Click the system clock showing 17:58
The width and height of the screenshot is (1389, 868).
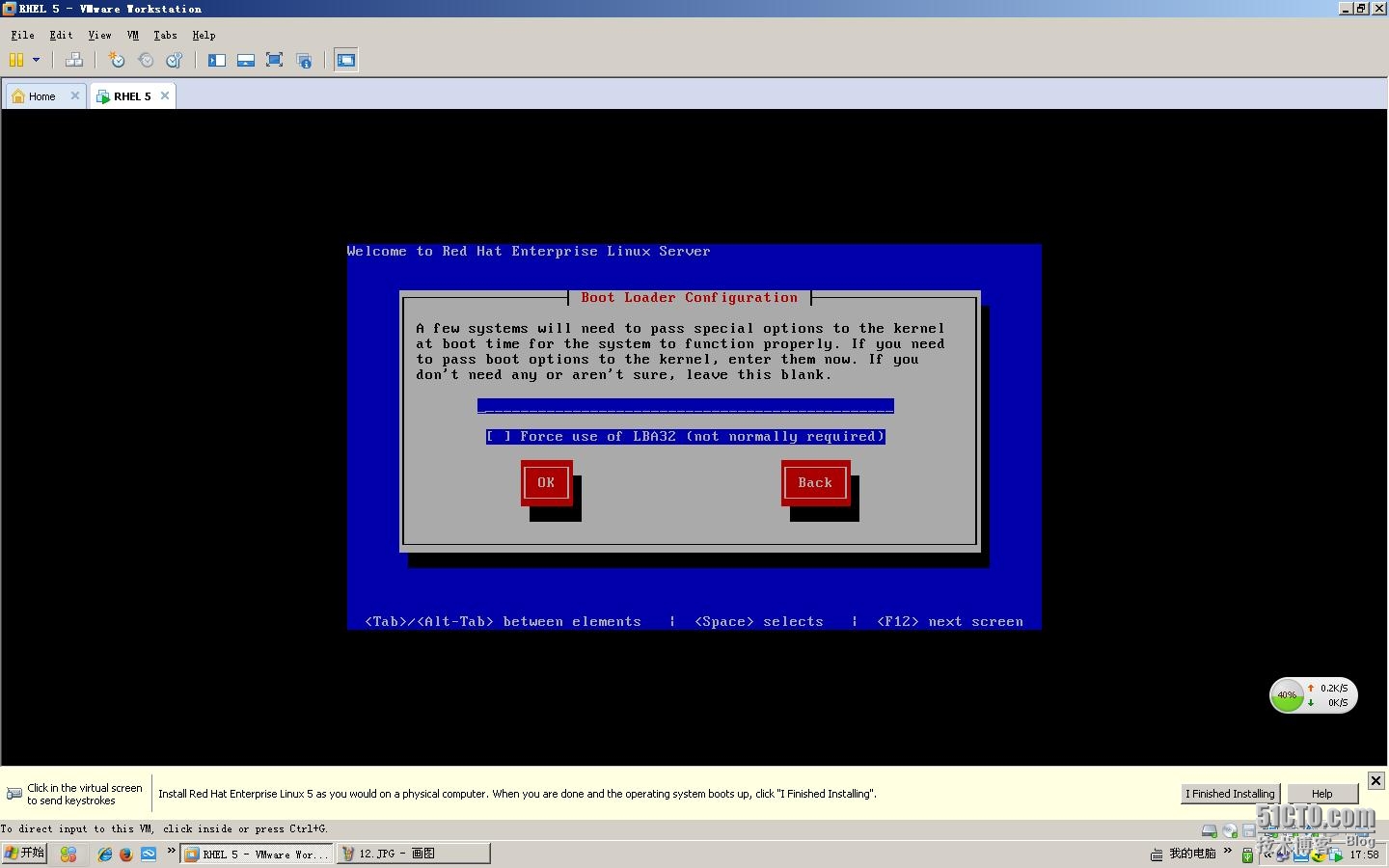coord(1364,854)
